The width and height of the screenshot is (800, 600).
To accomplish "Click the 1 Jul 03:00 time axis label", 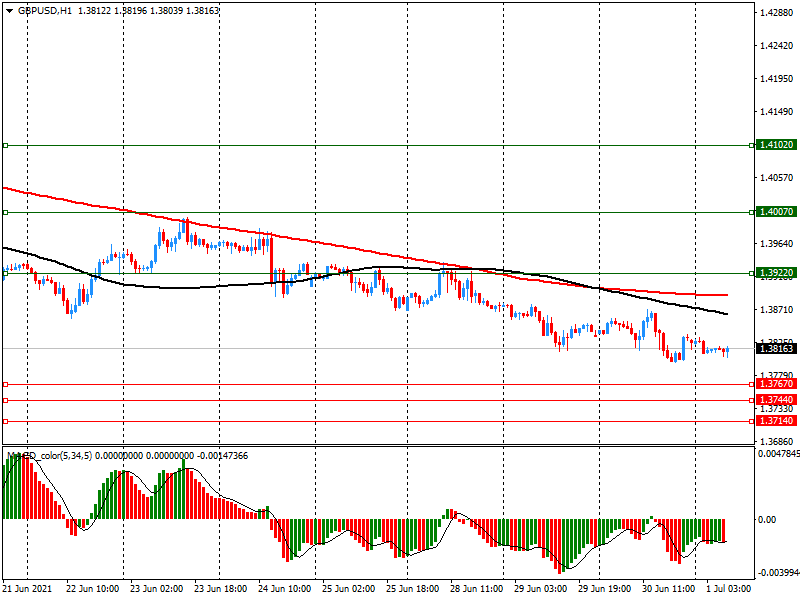I will (x=729, y=589).
